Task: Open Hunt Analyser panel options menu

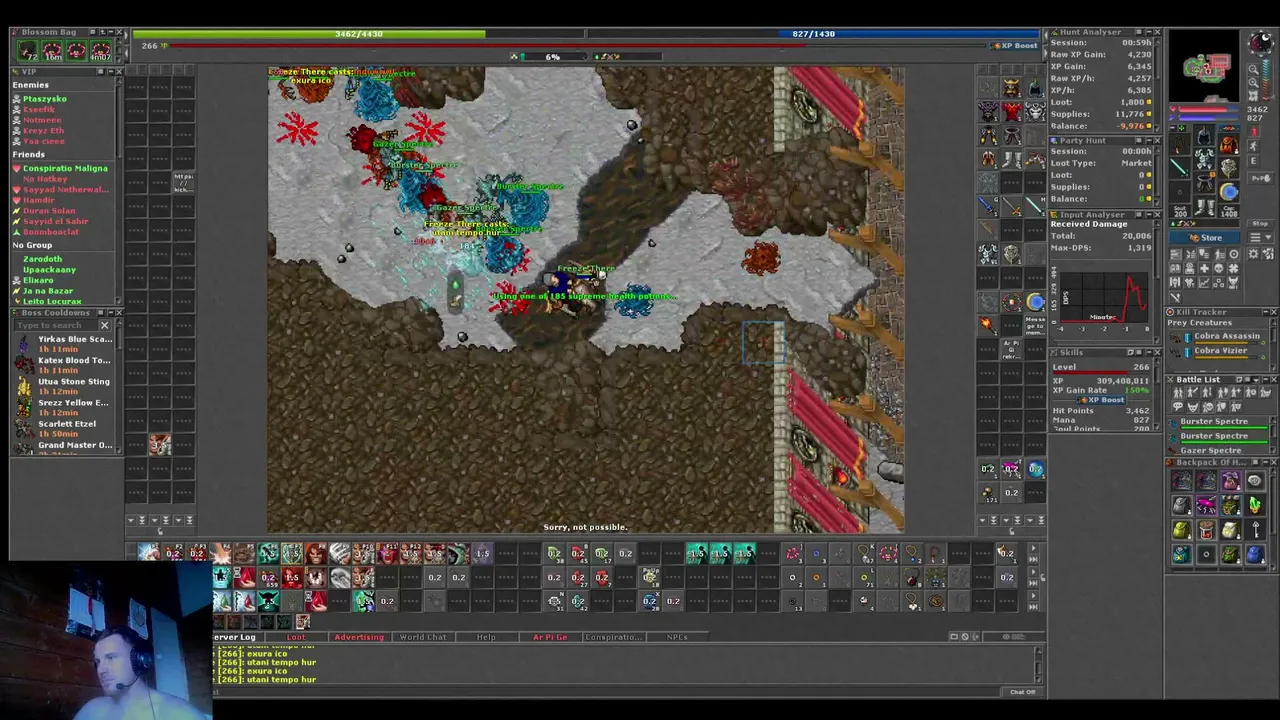Action: coord(1138,32)
